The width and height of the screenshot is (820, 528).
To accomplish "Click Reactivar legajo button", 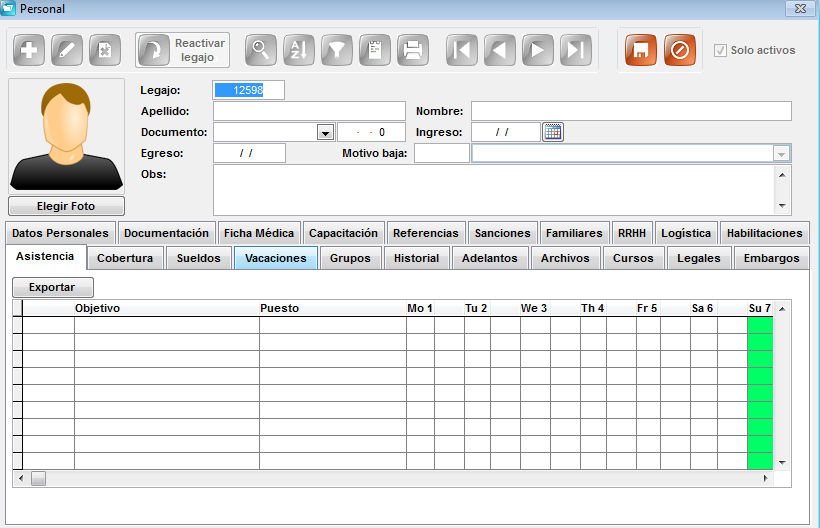I will pyautogui.click(x=183, y=50).
